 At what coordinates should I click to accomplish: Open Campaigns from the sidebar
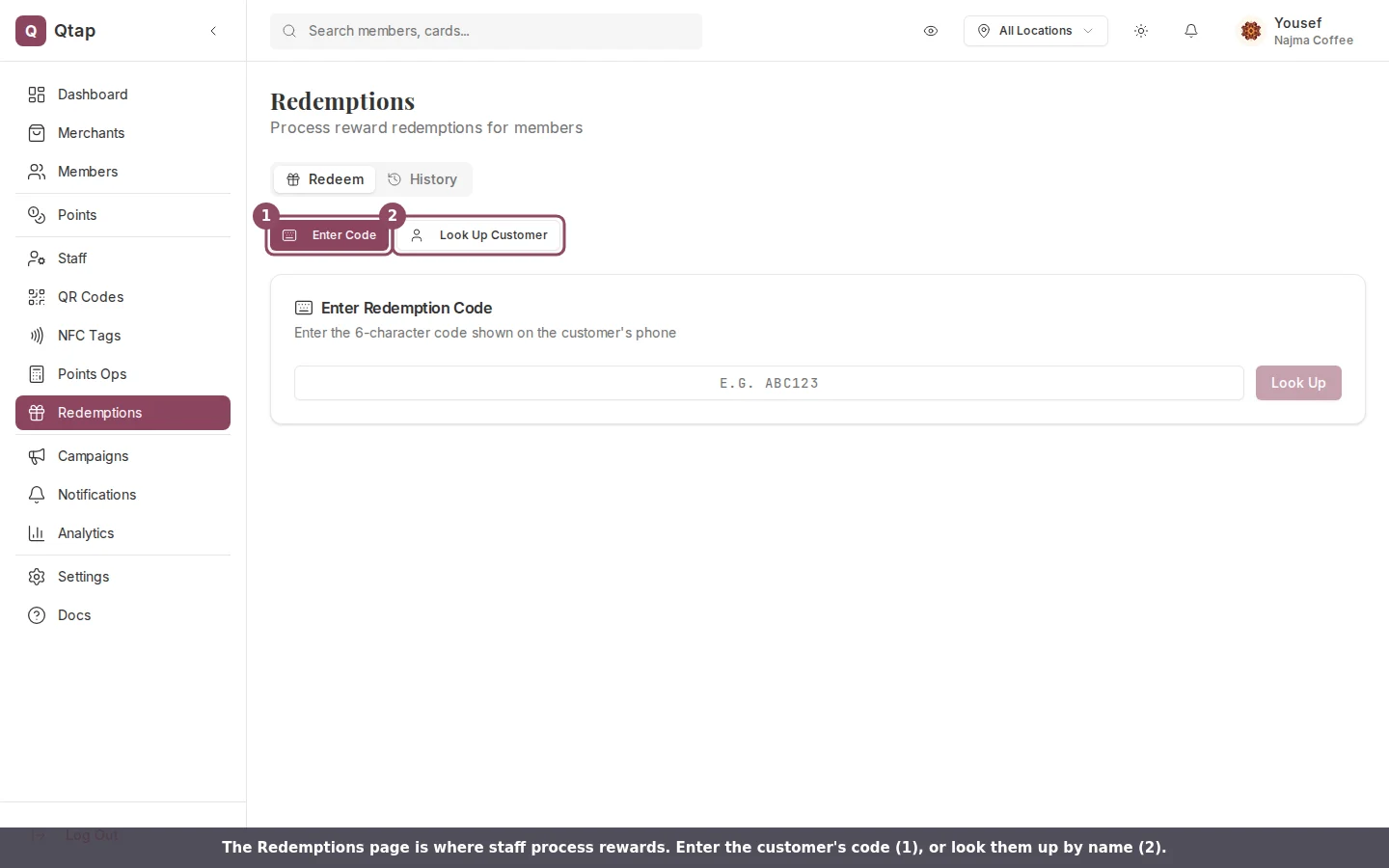click(x=123, y=456)
